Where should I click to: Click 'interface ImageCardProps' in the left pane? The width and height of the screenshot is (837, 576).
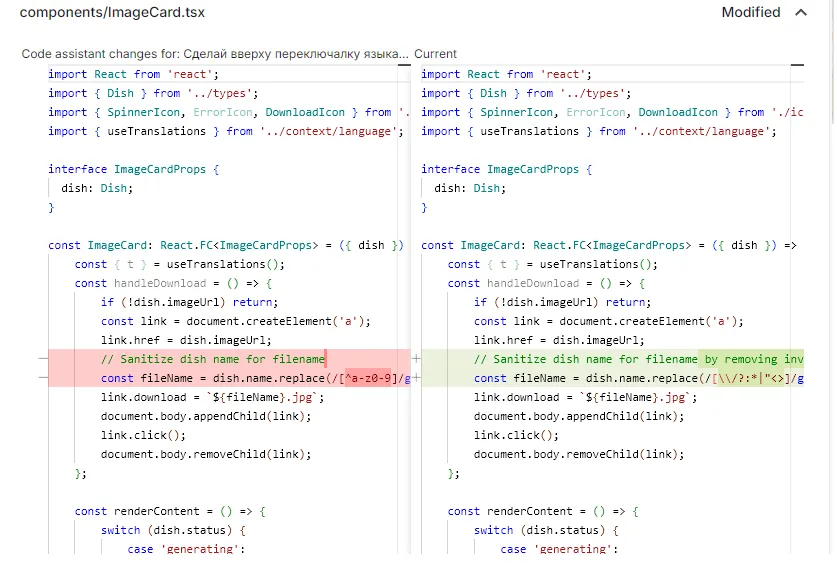[x=133, y=169]
